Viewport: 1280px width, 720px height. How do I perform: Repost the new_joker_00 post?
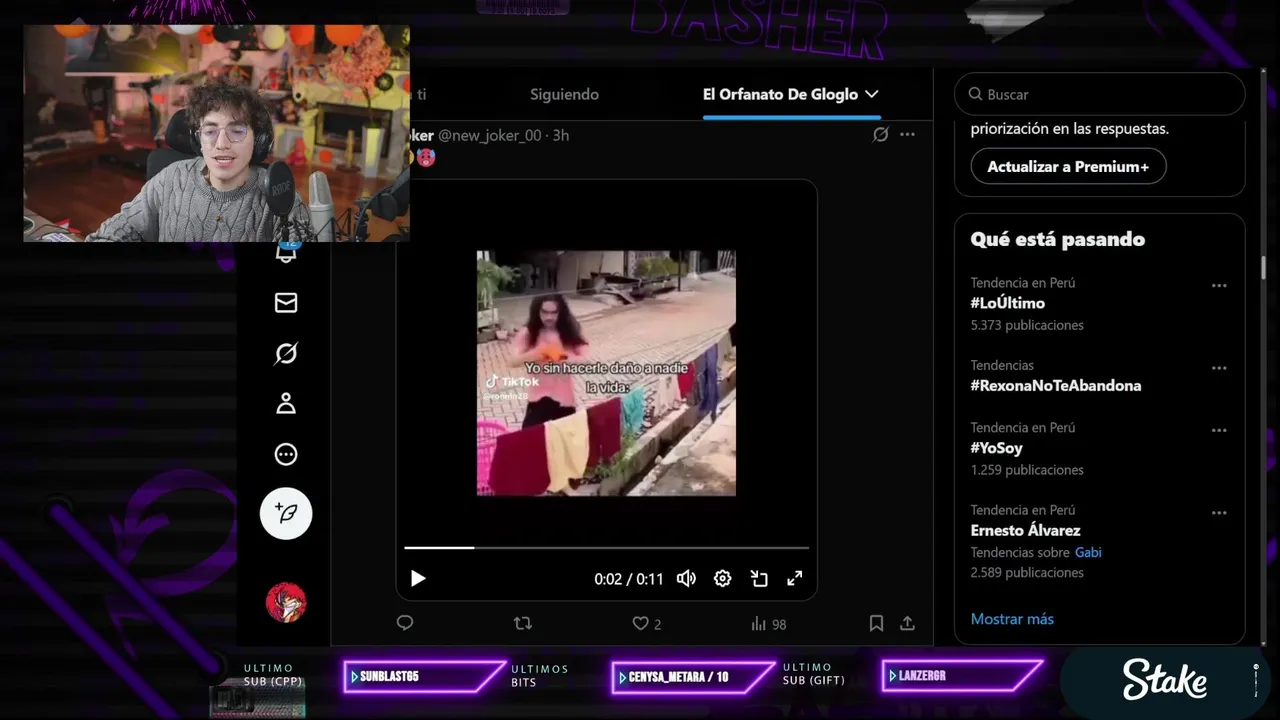pos(522,623)
